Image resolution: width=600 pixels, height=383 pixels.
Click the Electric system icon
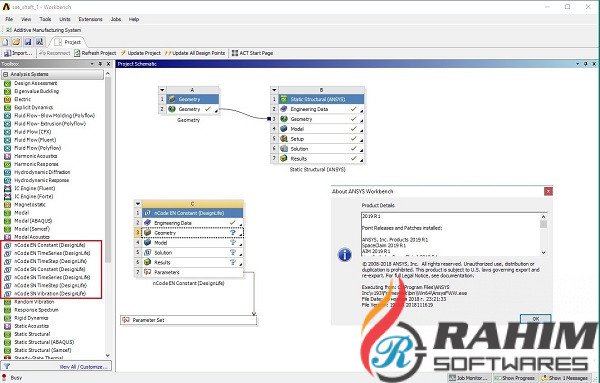tap(7, 99)
